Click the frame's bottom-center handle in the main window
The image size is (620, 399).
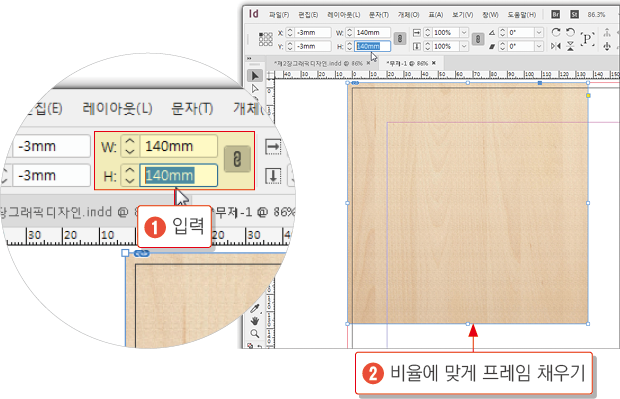pos(468,324)
